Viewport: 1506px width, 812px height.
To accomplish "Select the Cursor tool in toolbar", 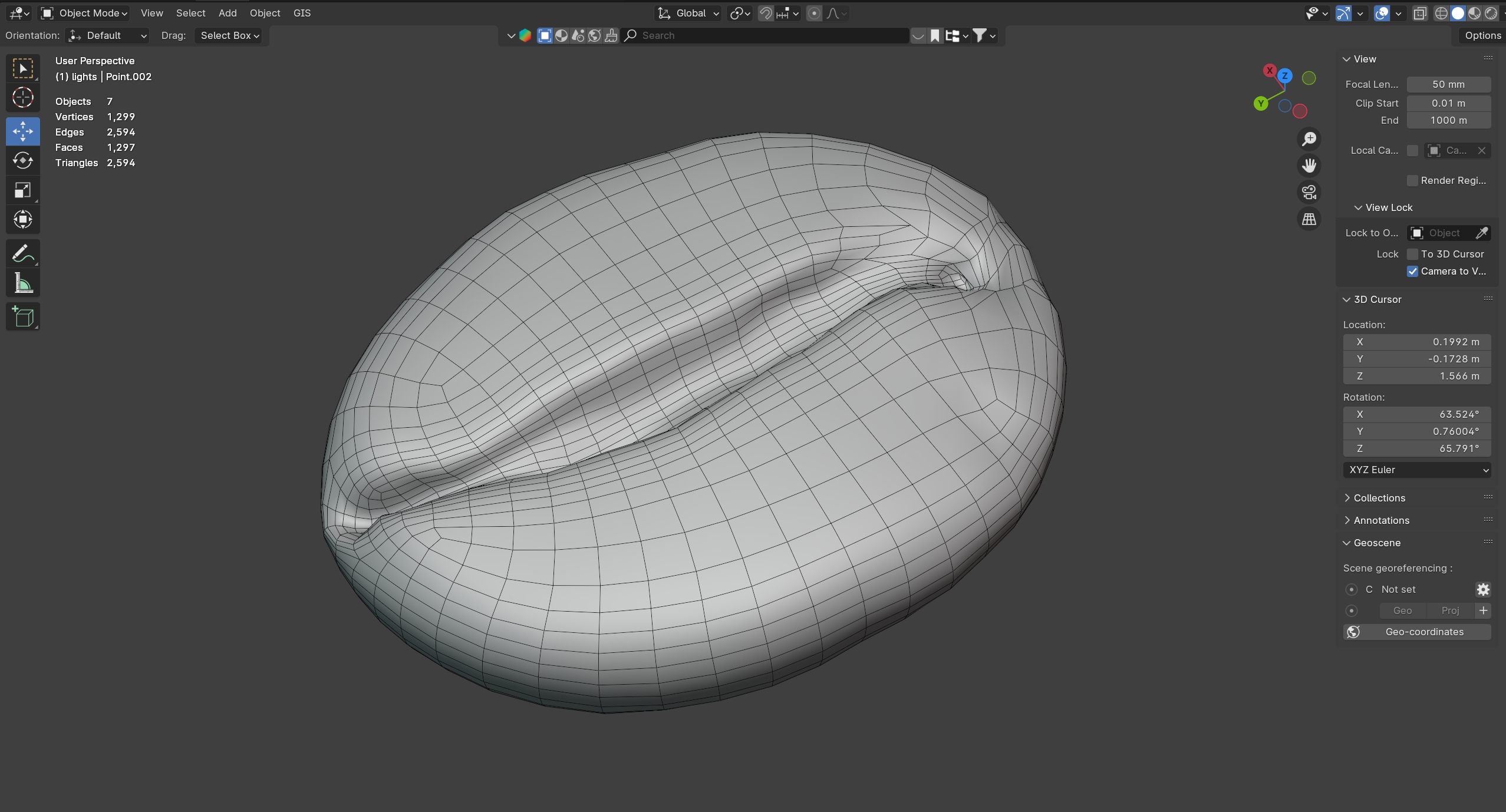I will point(22,97).
